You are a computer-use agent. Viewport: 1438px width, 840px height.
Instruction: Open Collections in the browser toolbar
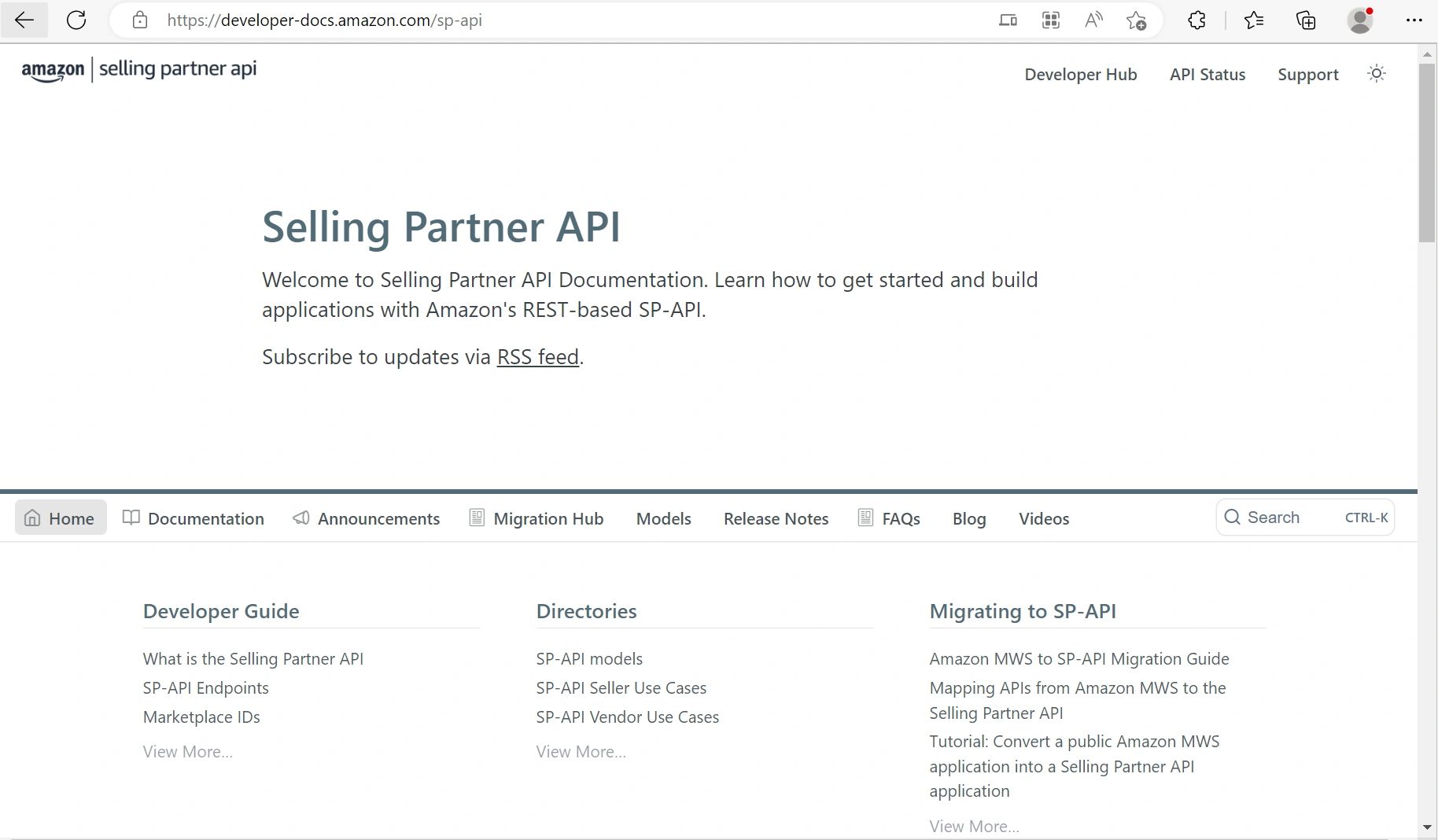tap(1306, 20)
